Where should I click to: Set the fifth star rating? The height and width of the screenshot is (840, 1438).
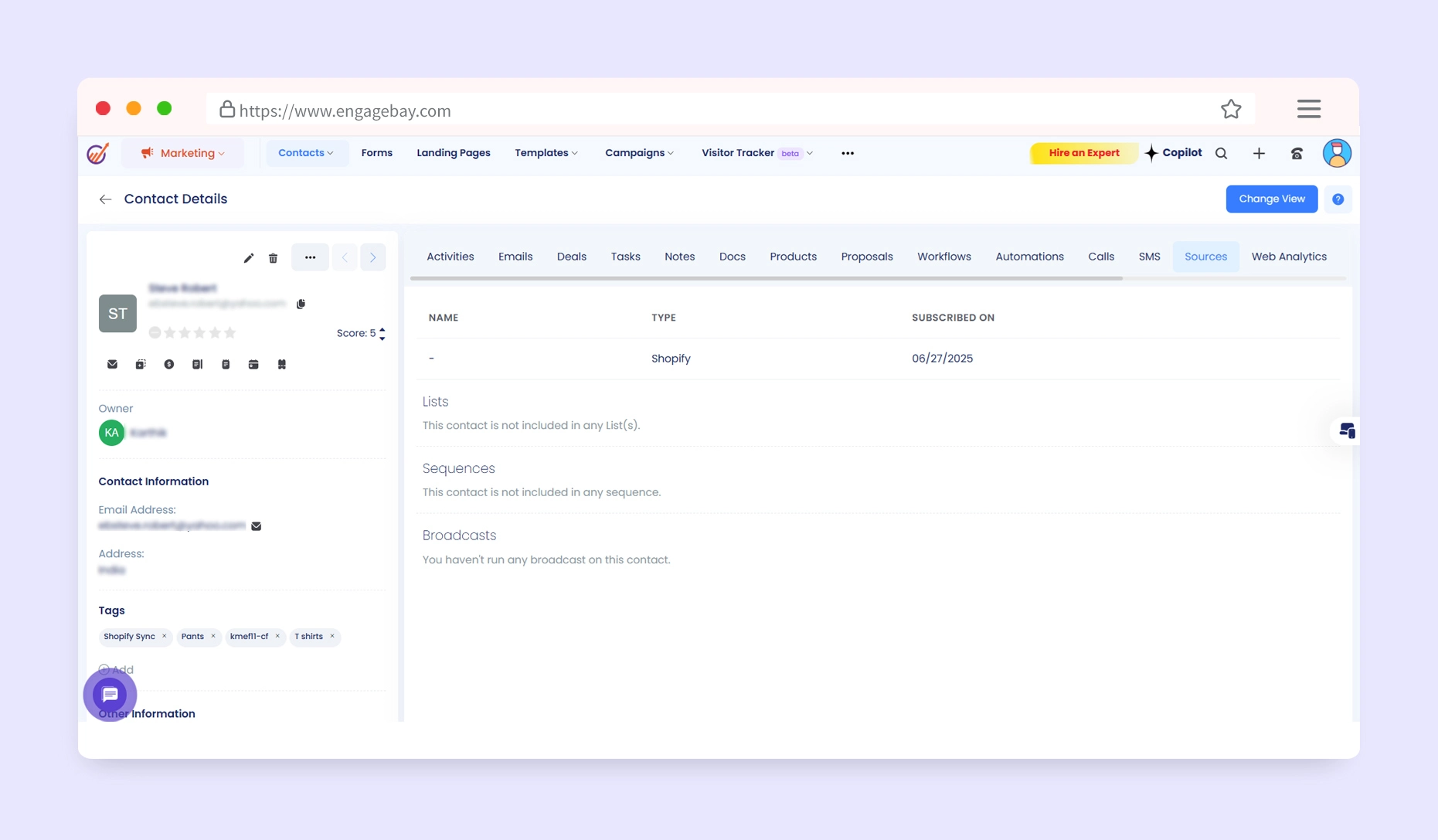[229, 333]
